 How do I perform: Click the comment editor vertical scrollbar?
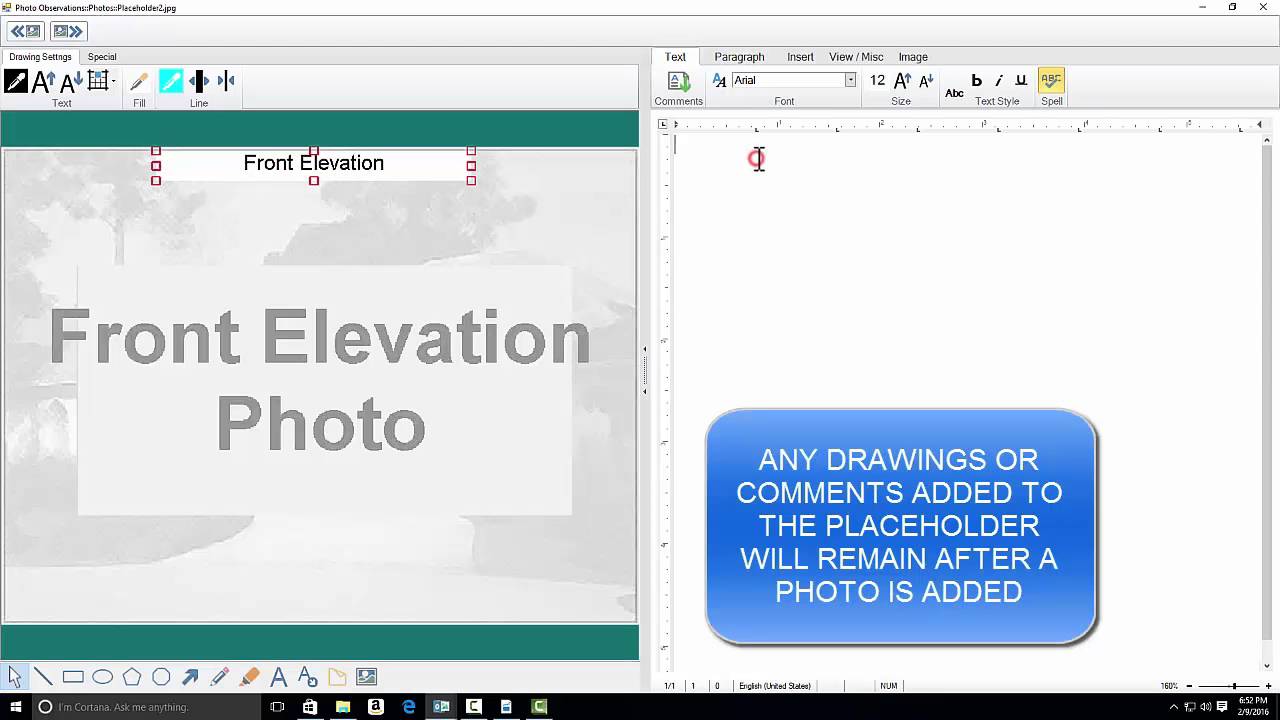coord(1267,400)
